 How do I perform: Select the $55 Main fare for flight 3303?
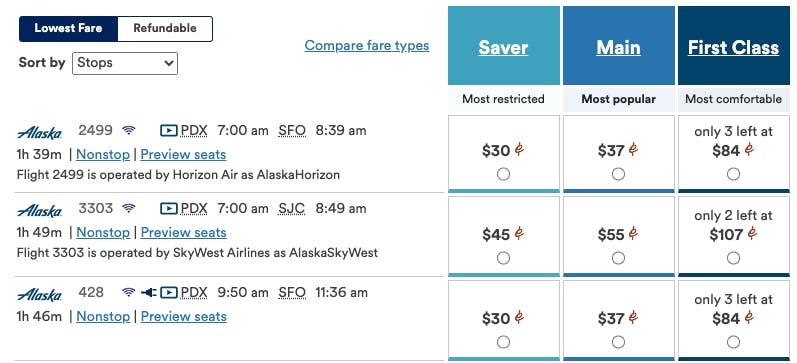[x=618, y=258]
